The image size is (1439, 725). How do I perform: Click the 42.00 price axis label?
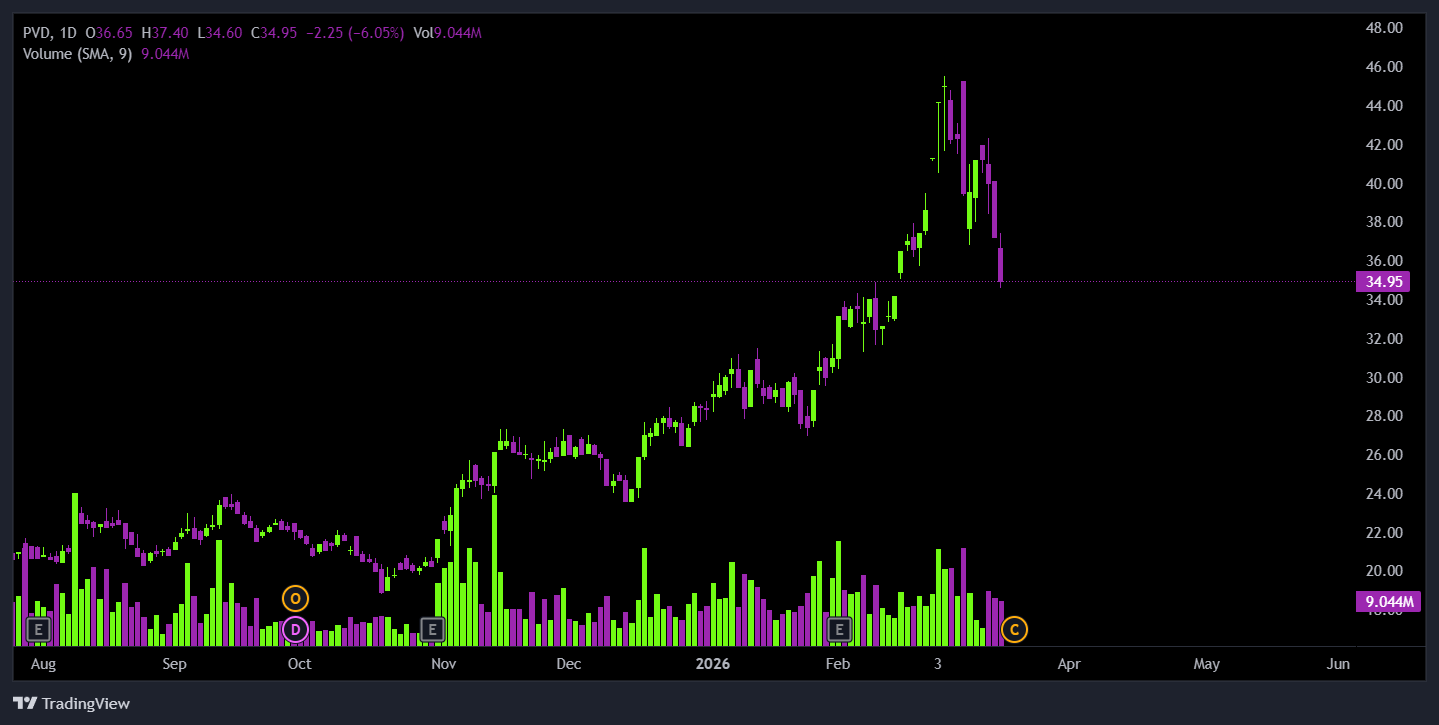coord(1384,145)
